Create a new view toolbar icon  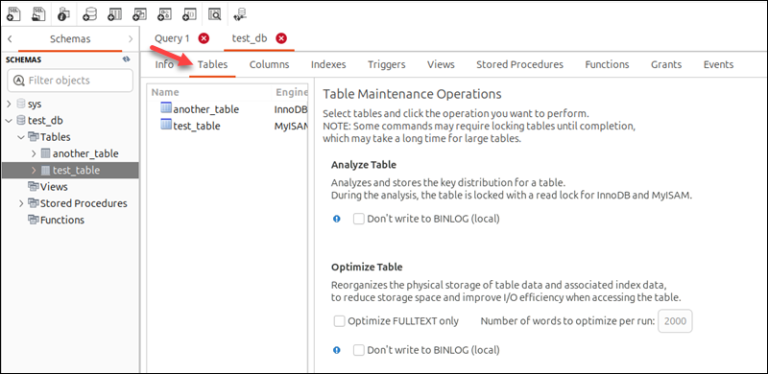140,14
